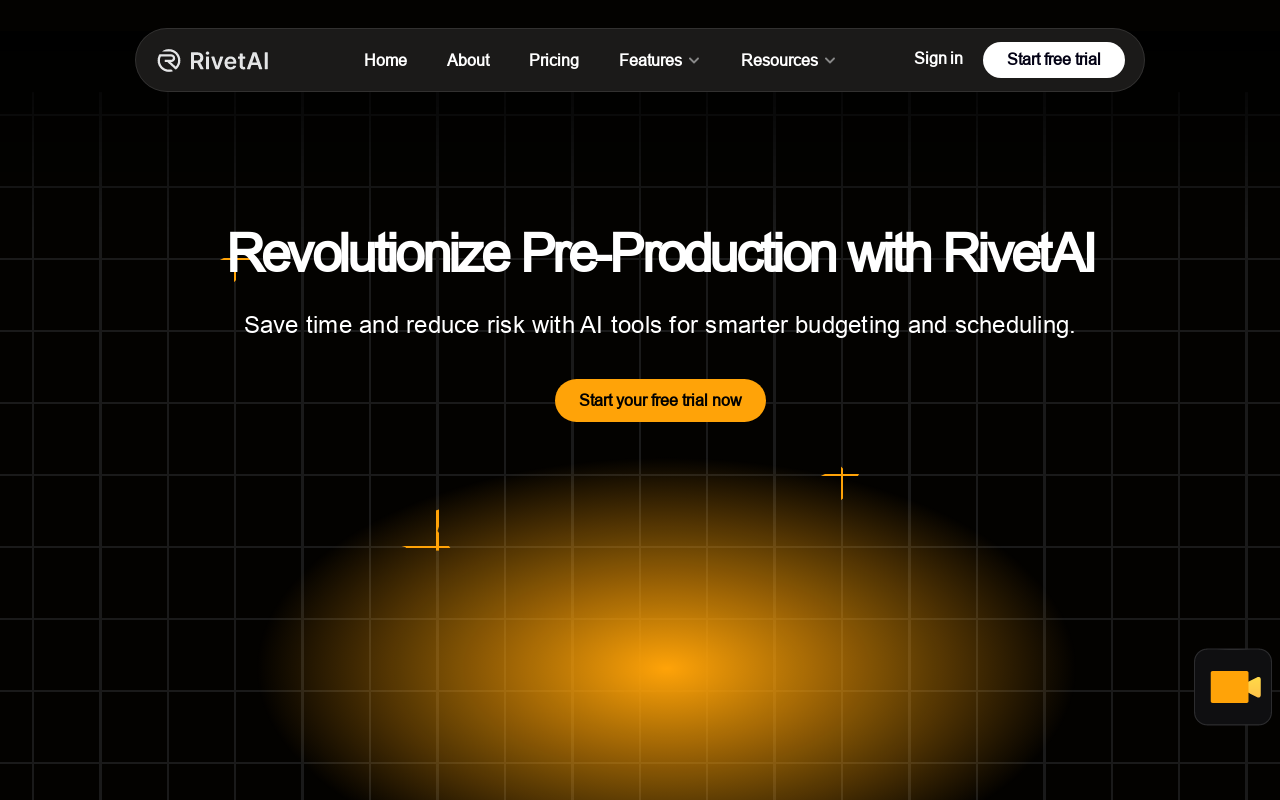Click the white Start free trial button
The image size is (1280, 800).
tap(1054, 60)
